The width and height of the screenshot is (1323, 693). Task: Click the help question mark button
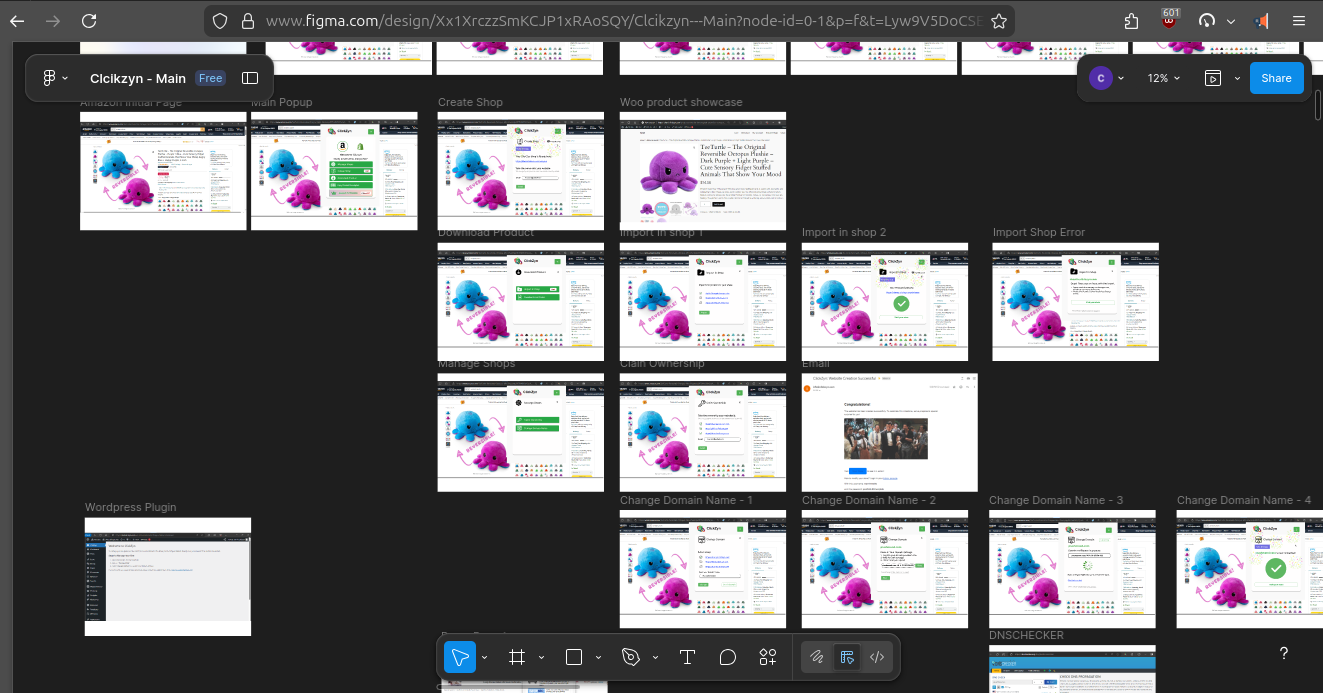click(1284, 653)
